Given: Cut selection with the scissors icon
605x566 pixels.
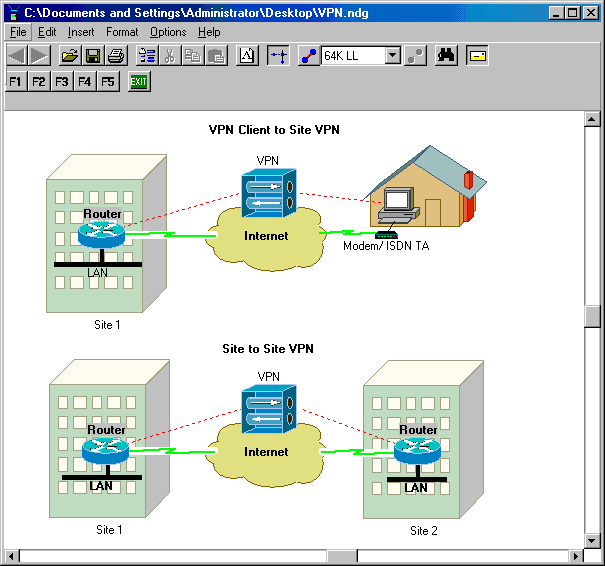Looking at the screenshot, I should [170, 56].
